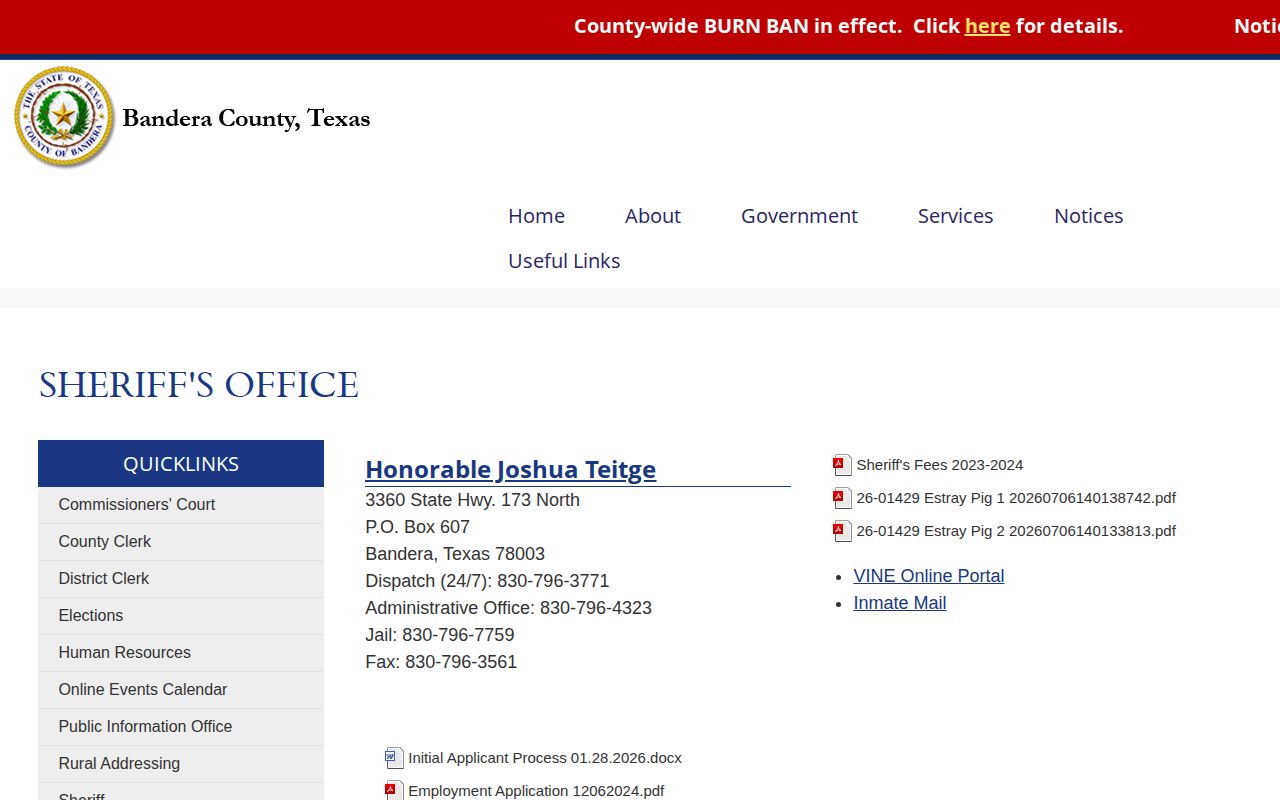Click the Bandera County seal logo

(x=64, y=117)
